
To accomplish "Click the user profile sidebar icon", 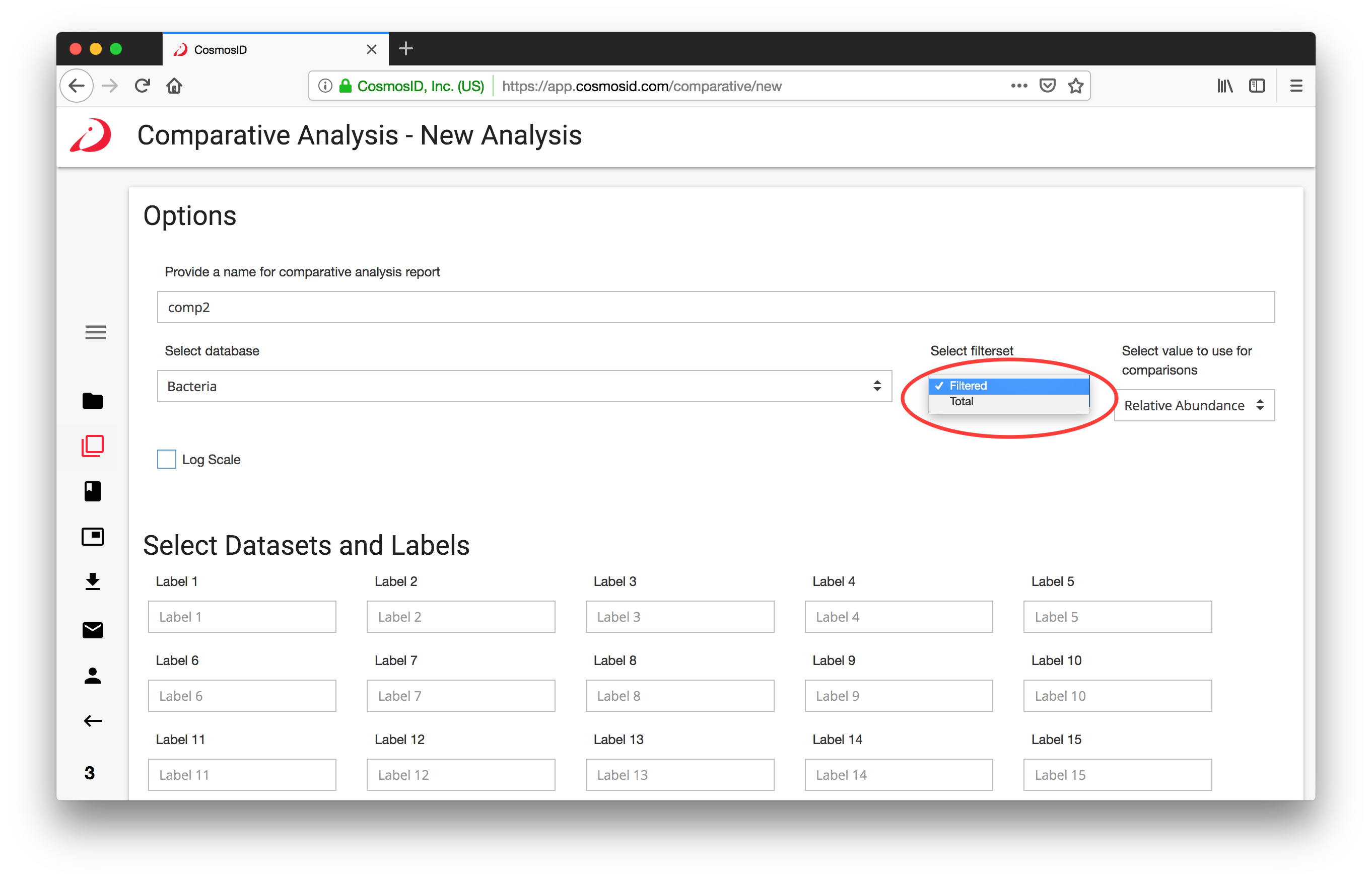I will pos(92,676).
